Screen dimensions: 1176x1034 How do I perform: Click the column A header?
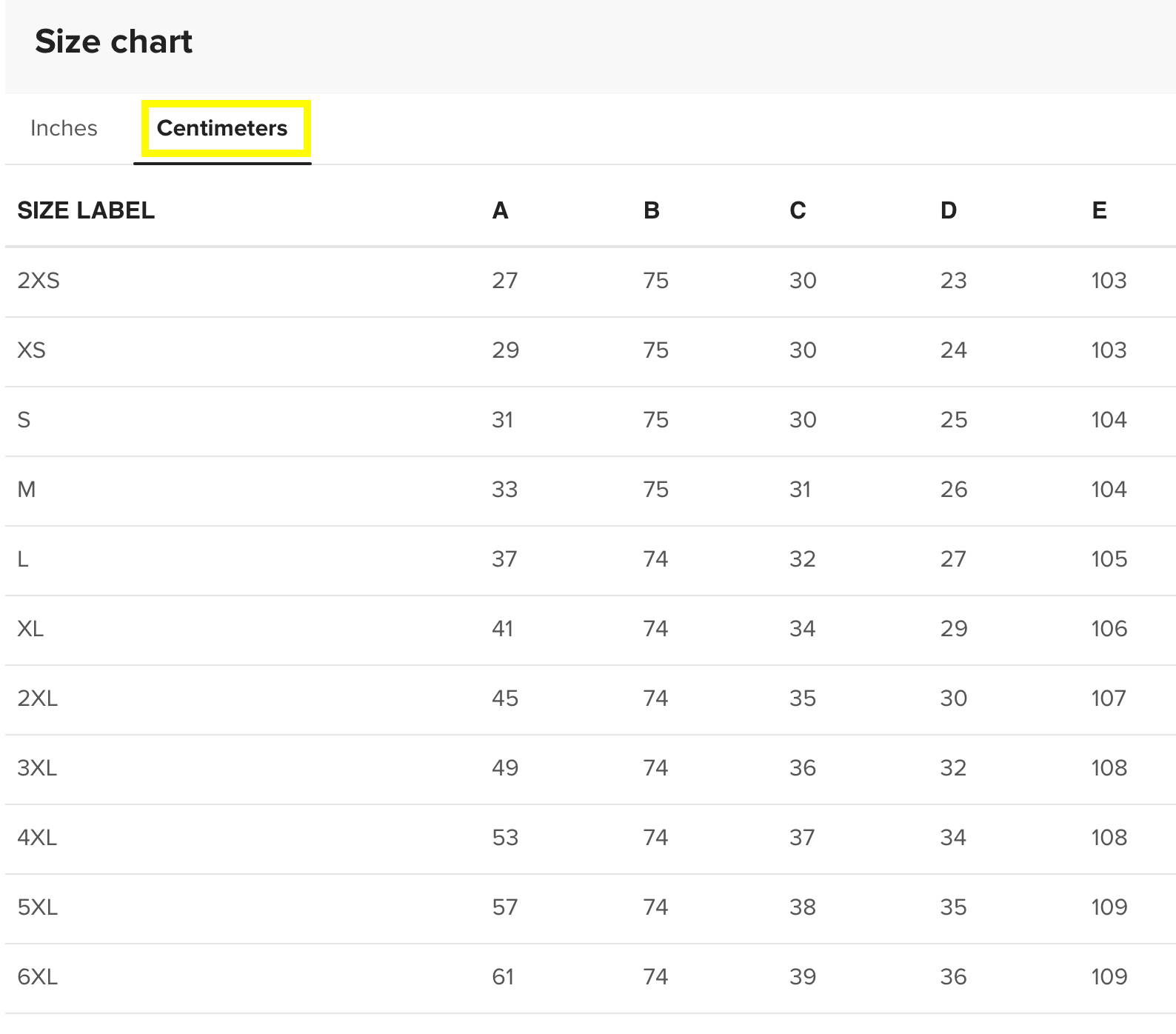[x=501, y=210]
